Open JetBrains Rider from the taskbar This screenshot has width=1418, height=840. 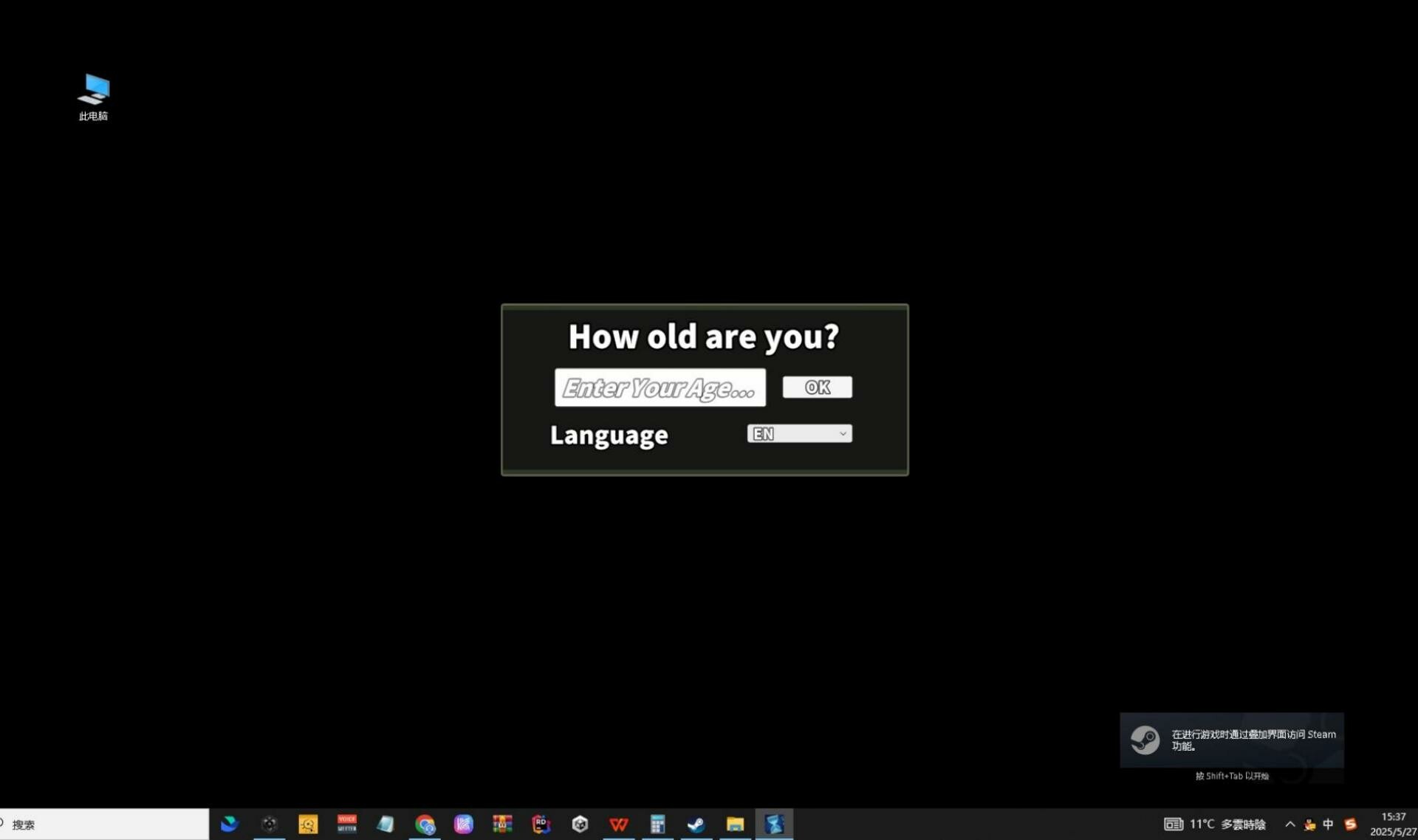pos(541,824)
